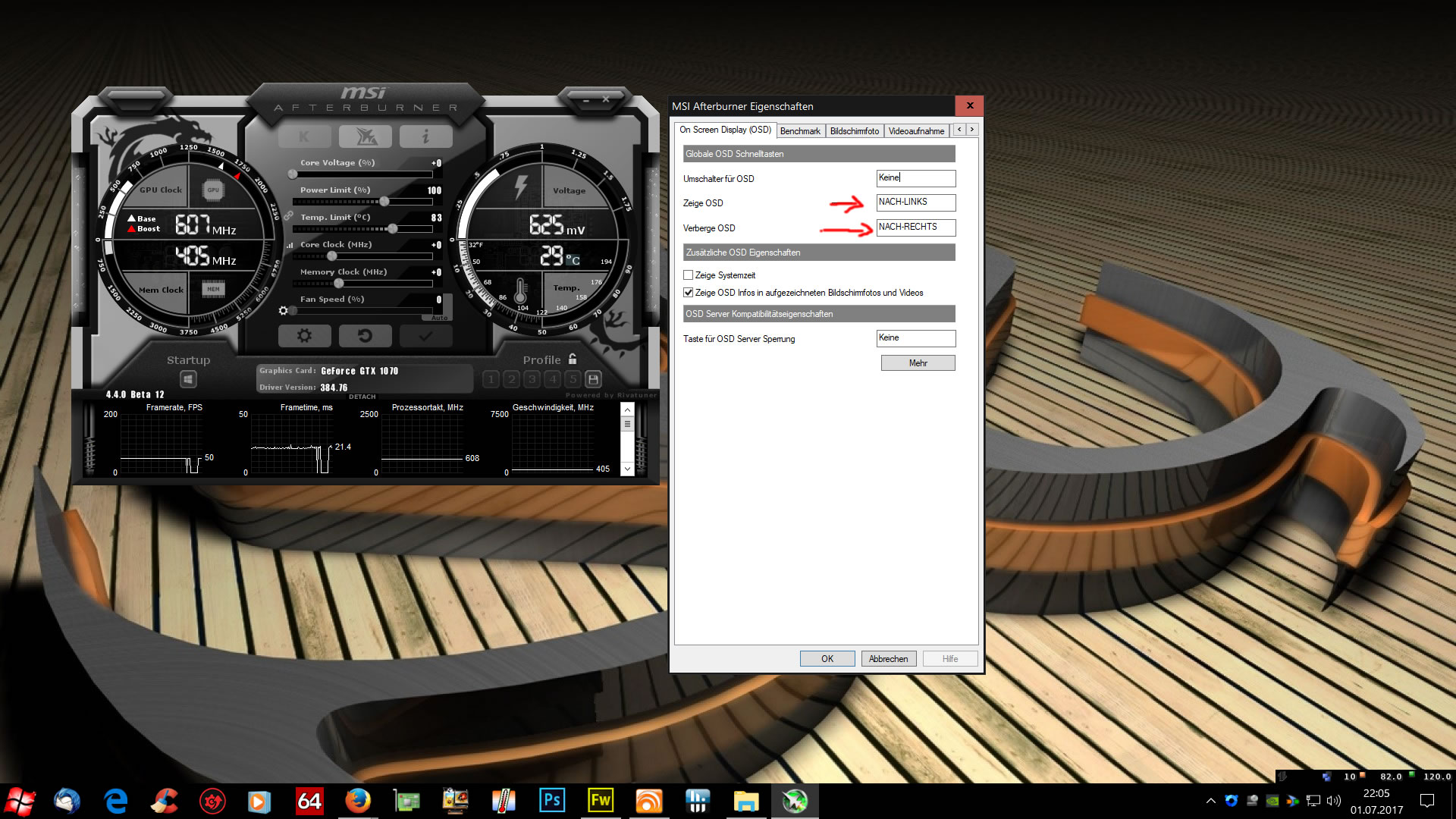Click the reset settings circular arrow
Image resolution: width=1456 pixels, height=819 pixels.
tap(365, 336)
